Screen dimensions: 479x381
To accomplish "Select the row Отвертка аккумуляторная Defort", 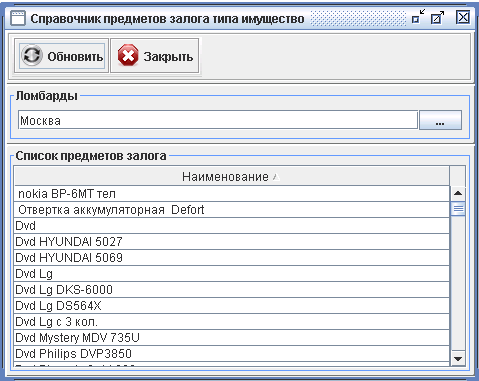I will point(232,210).
